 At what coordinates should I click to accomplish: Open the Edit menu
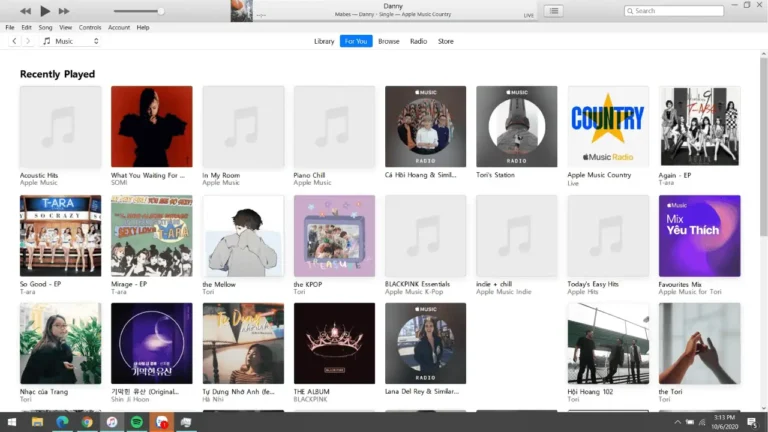pyautogui.click(x=26, y=27)
